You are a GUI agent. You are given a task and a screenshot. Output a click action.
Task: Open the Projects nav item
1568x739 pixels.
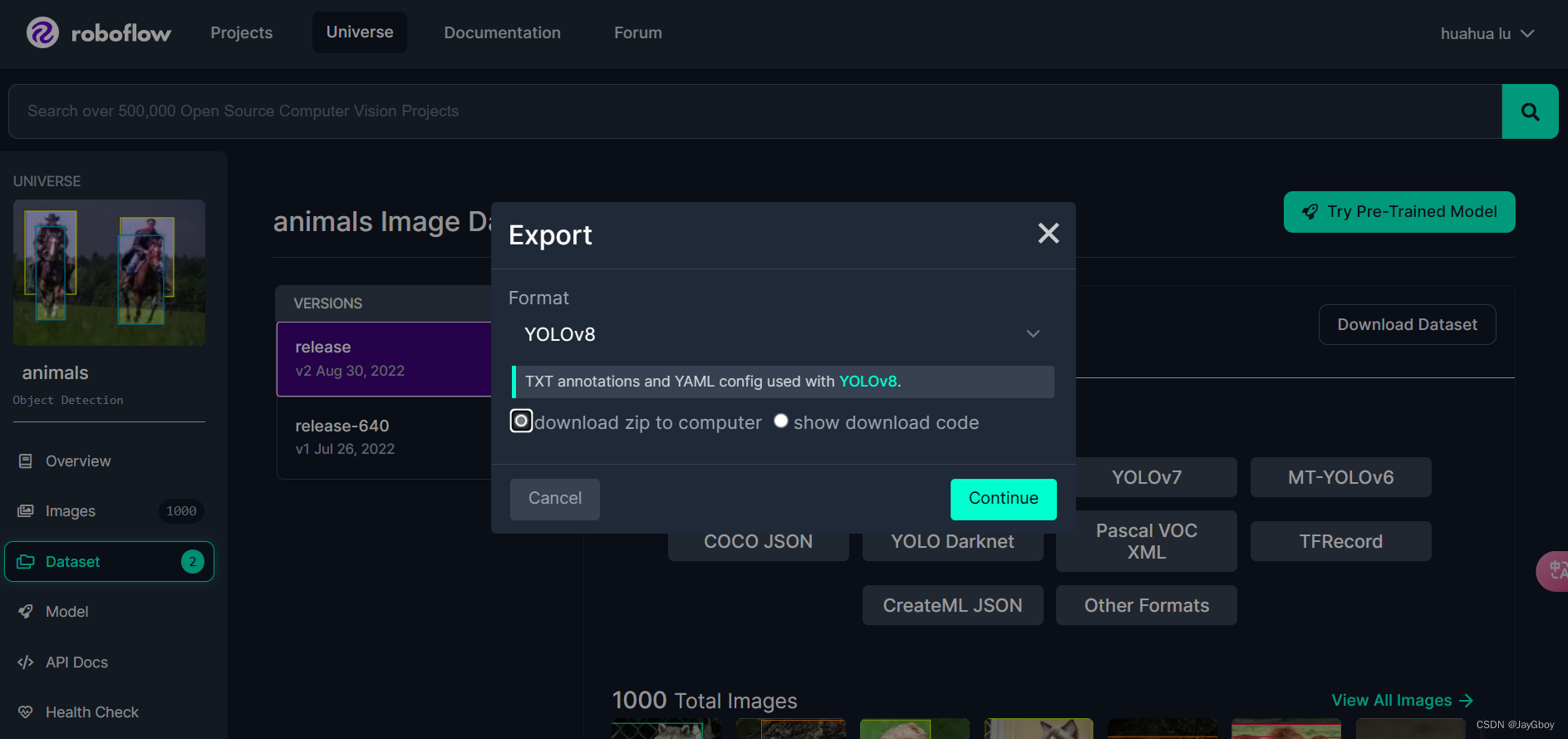(242, 32)
